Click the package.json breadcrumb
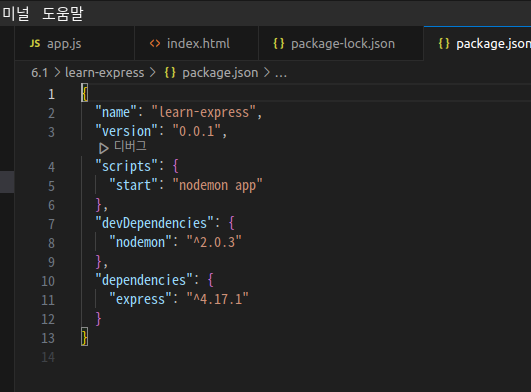The image size is (531, 392). [x=220, y=73]
